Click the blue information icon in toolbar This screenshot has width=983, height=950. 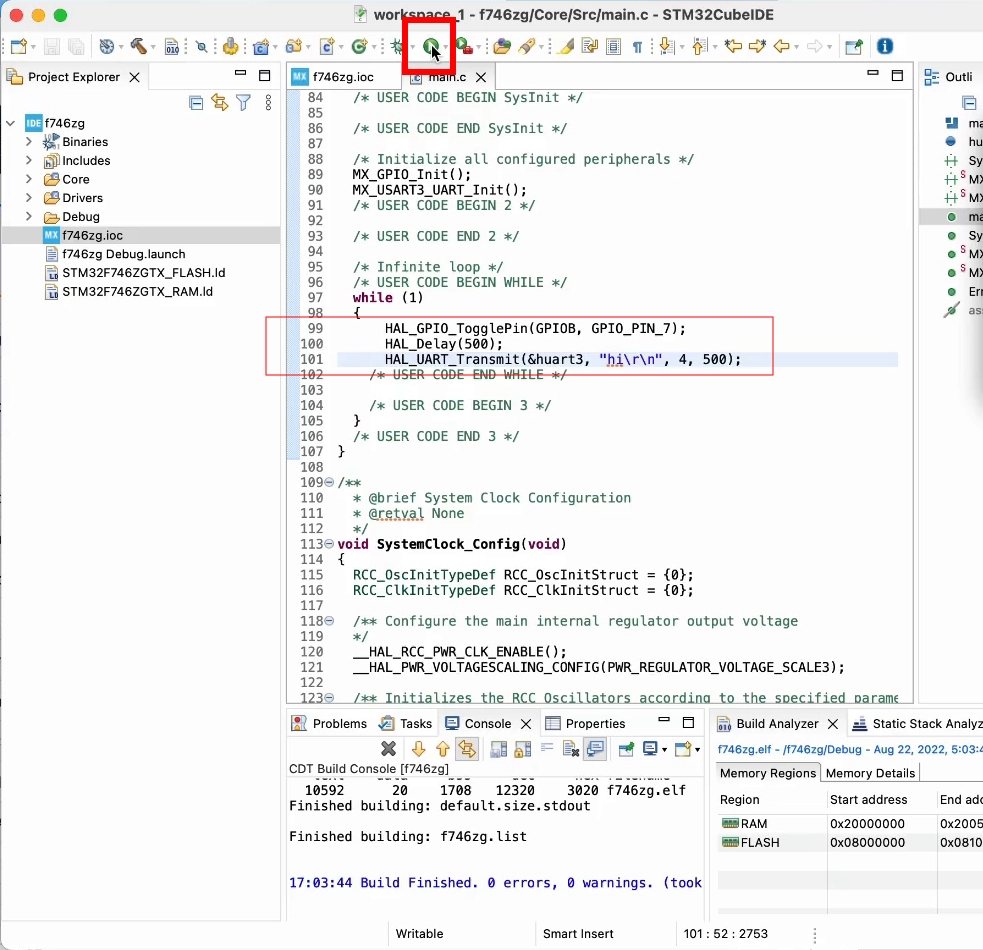pyautogui.click(x=884, y=46)
